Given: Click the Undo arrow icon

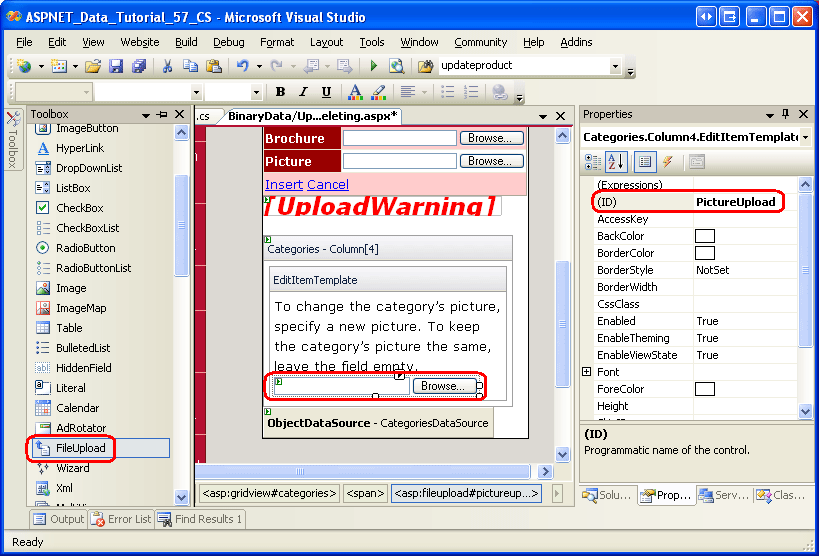Looking at the screenshot, I should (242, 66).
